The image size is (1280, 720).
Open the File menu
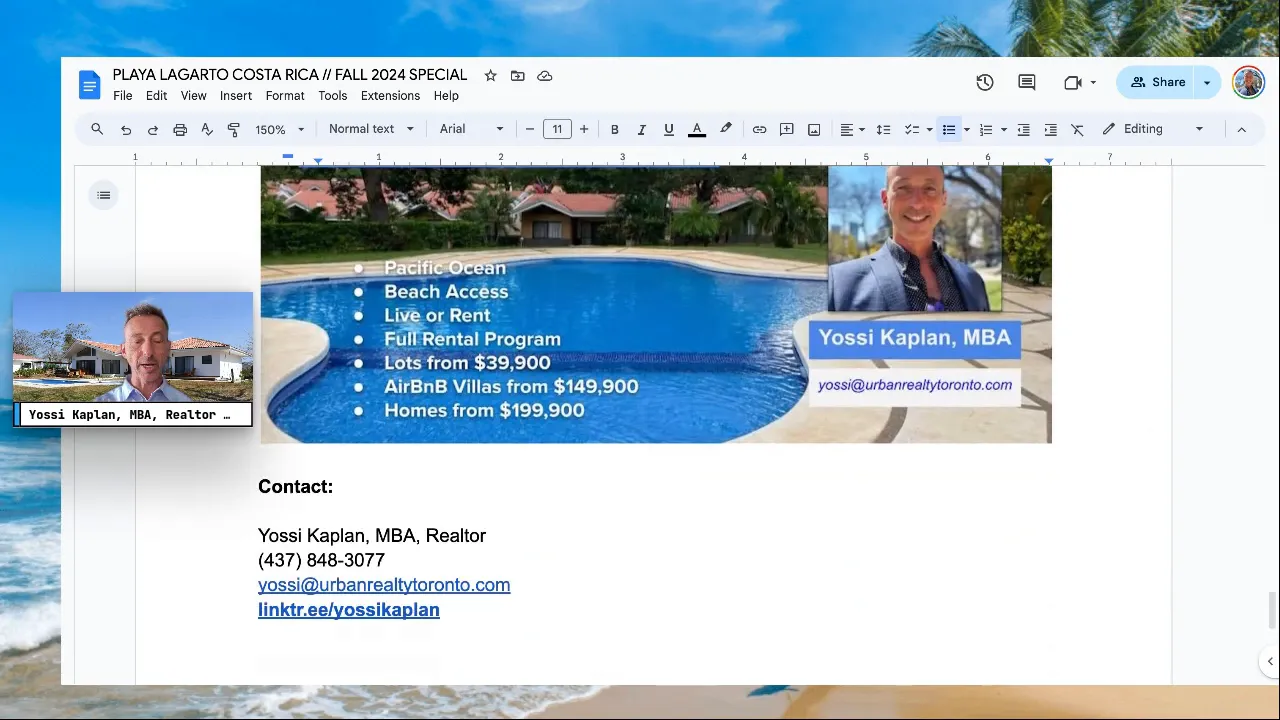[123, 96]
